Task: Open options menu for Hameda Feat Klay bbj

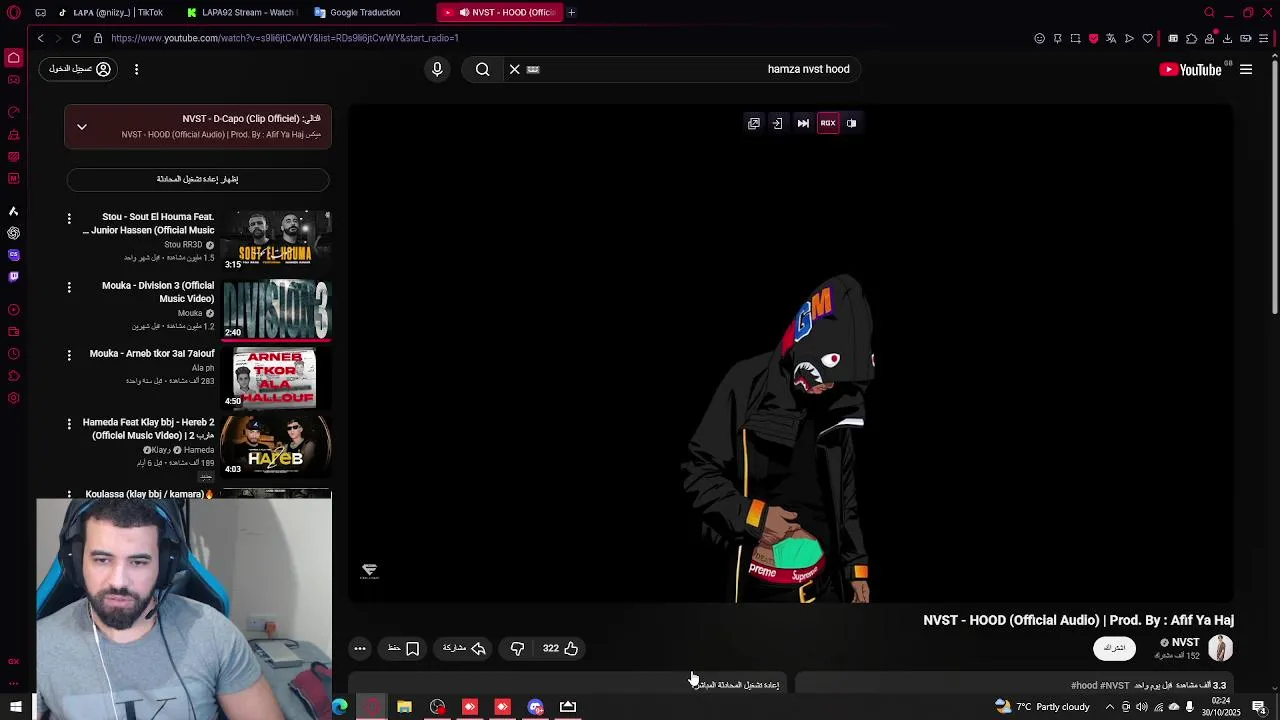Action: pyautogui.click(x=69, y=424)
